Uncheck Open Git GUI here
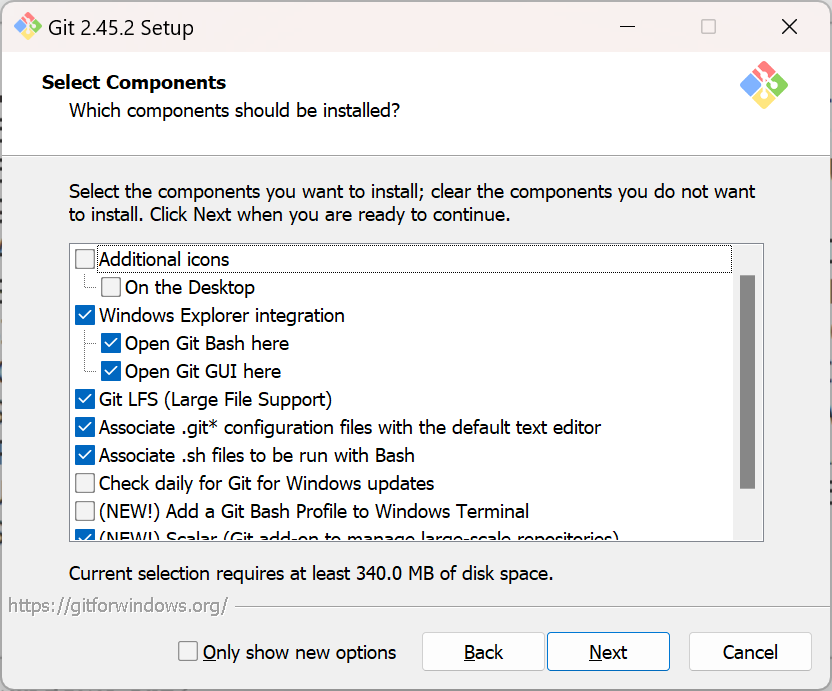This screenshot has width=832, height=691. pyautogui.click(x=111, y=372)
